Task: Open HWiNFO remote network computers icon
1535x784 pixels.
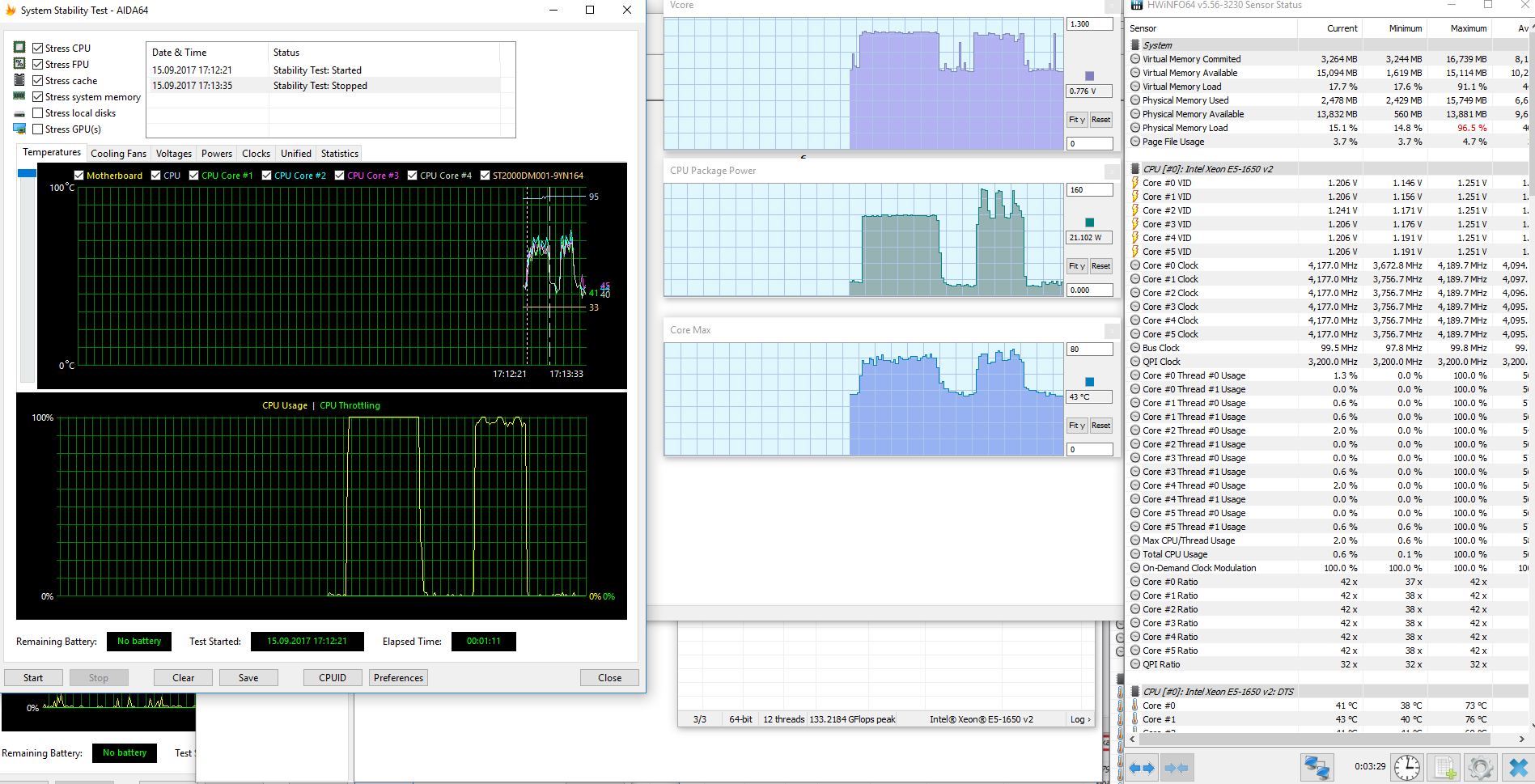Action: click(1317, 767)
